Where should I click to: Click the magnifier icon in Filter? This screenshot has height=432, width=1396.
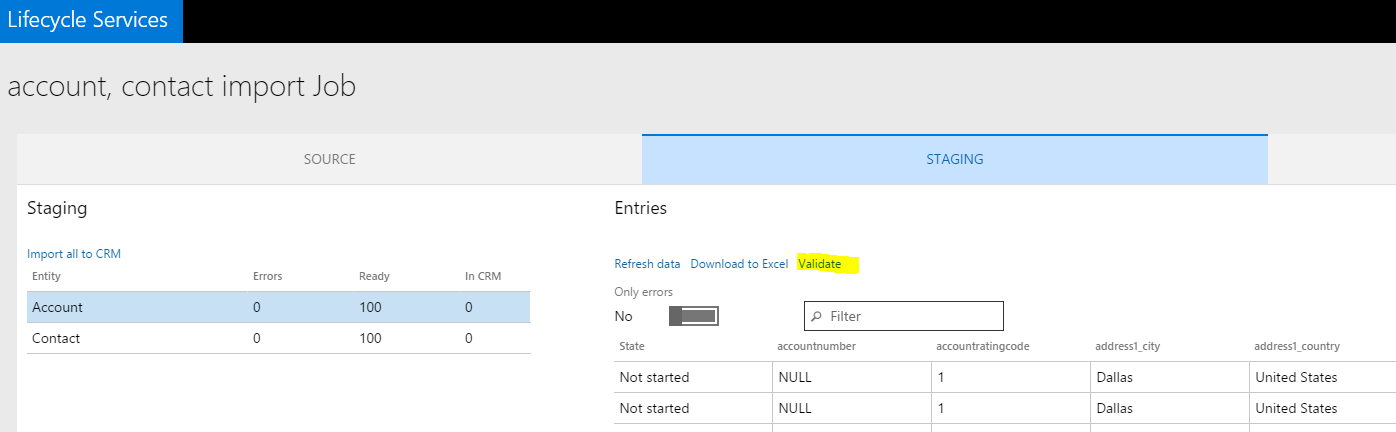[817, 316]
